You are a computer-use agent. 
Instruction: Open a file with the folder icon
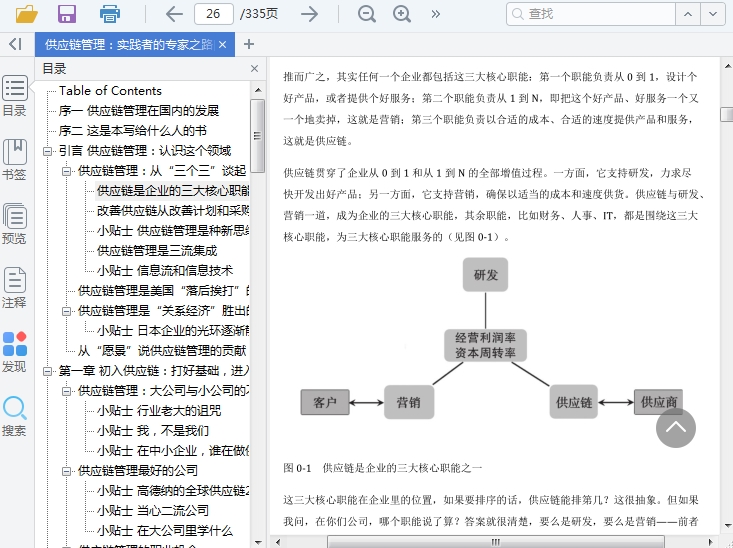click(27, 14)
